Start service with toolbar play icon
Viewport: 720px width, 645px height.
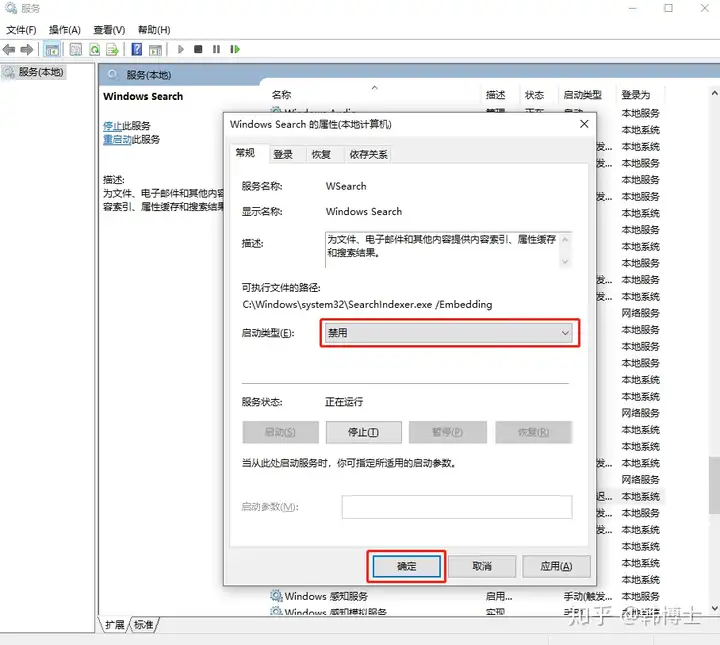pos(180,49)
